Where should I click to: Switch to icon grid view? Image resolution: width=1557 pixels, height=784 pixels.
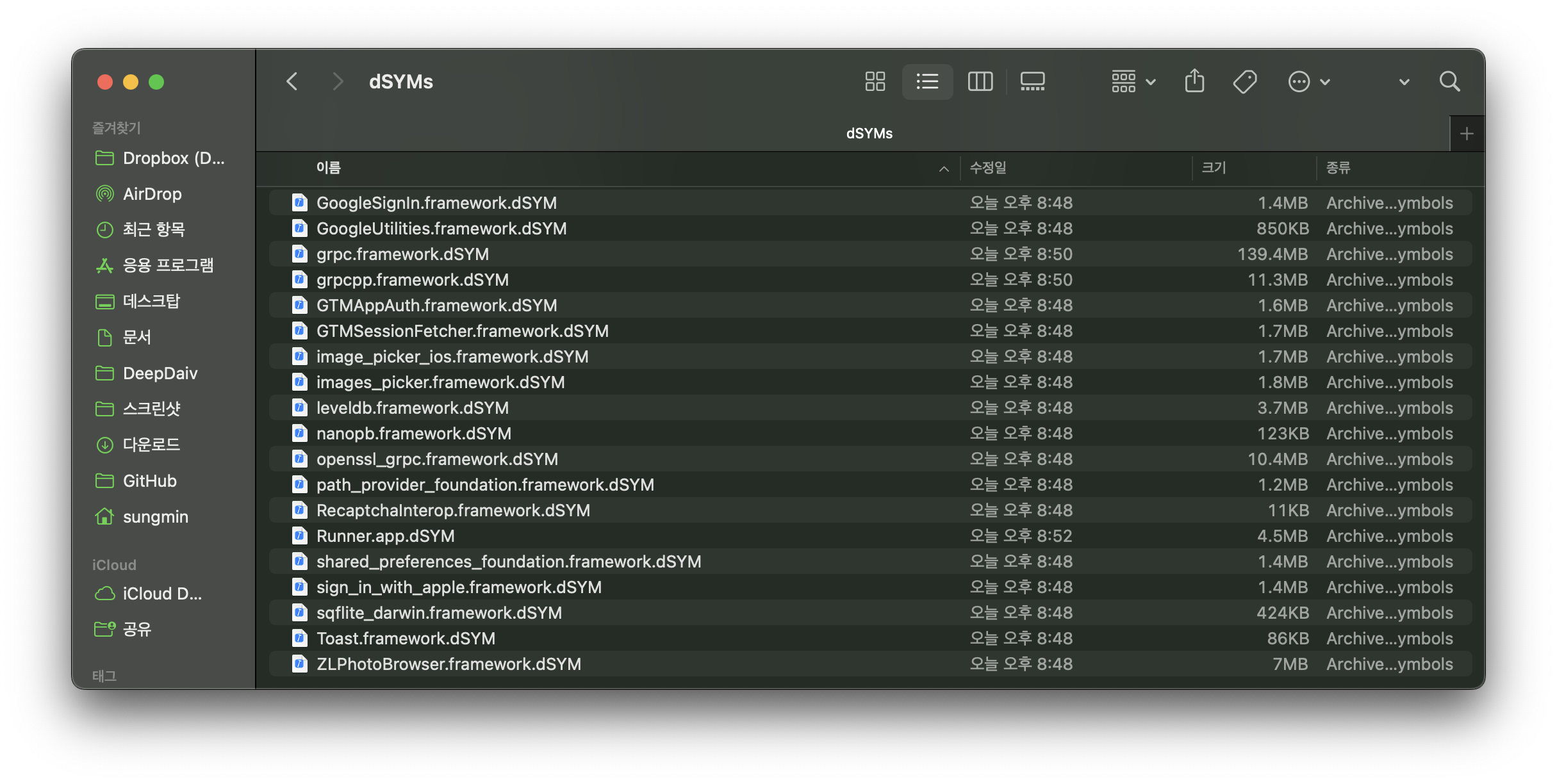coord(875,81)
